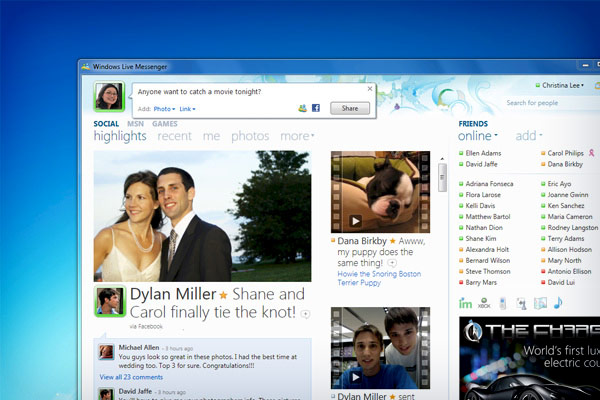
Task: Minimize the Windows Live Messenger window
Action: pos(585,66)
